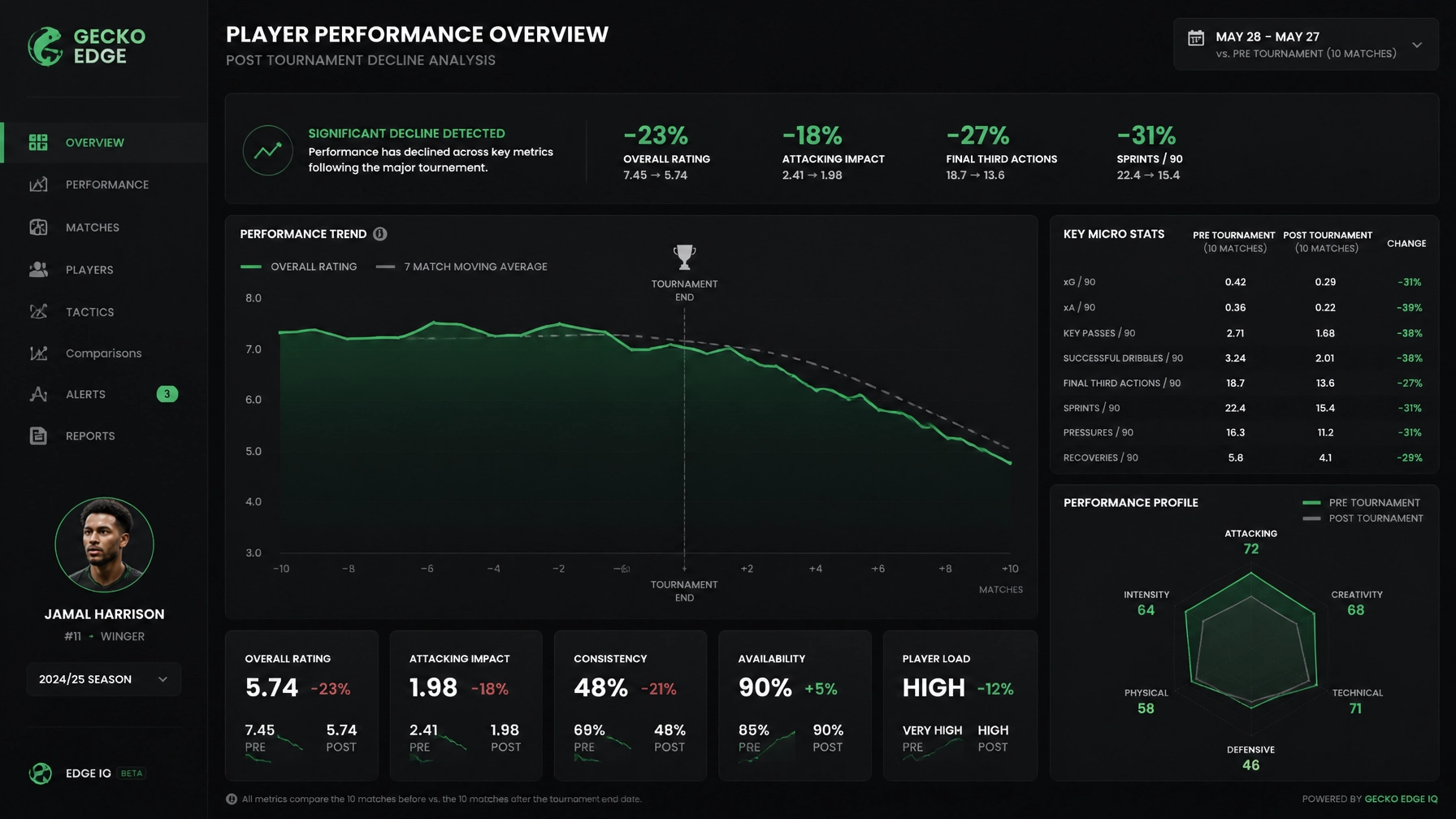Open the Alerts menu label
This screenshot has height=819, width=1456.
click(x=85, y=394)
